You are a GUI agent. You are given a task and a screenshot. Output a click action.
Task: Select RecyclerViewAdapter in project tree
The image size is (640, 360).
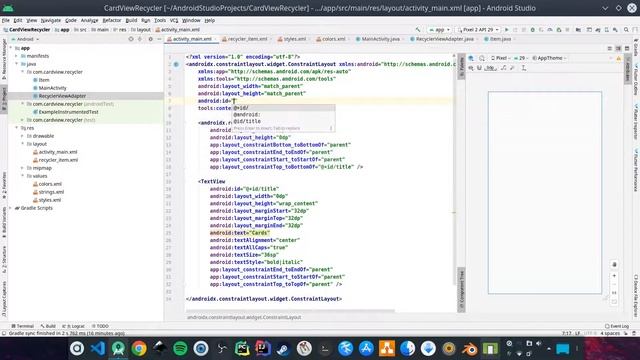62,96
